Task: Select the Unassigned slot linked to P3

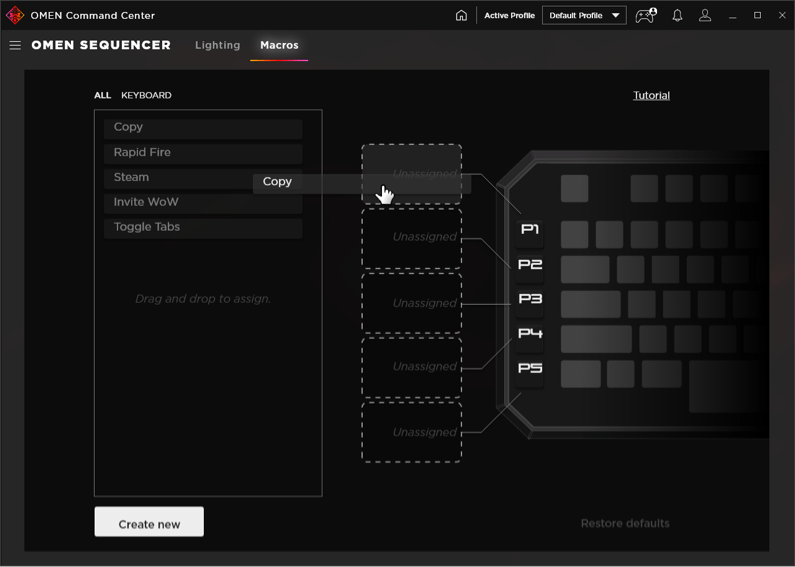Action: pos(411,303)
